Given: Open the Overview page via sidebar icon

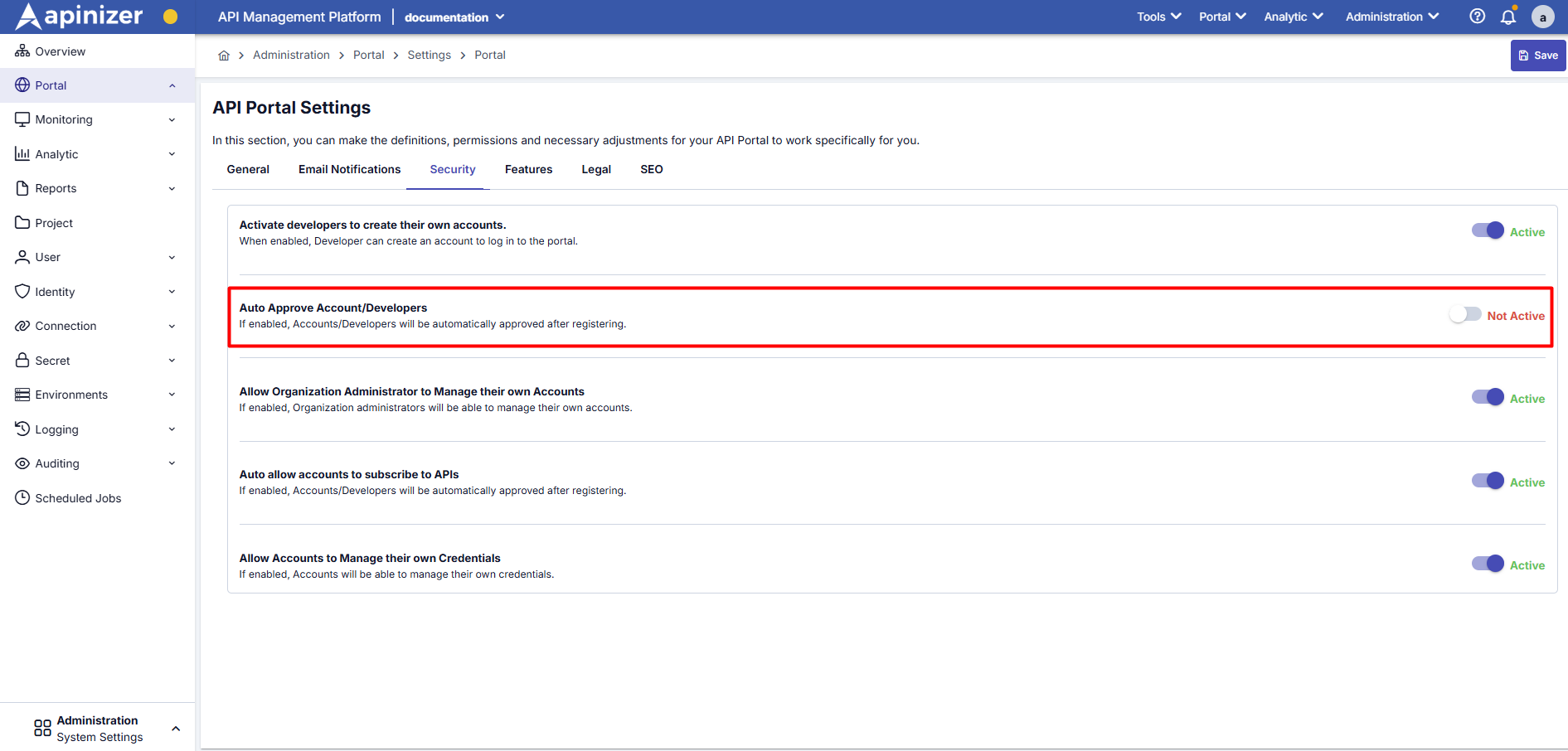Looking at the screenshot, I should tap(22, 51).
